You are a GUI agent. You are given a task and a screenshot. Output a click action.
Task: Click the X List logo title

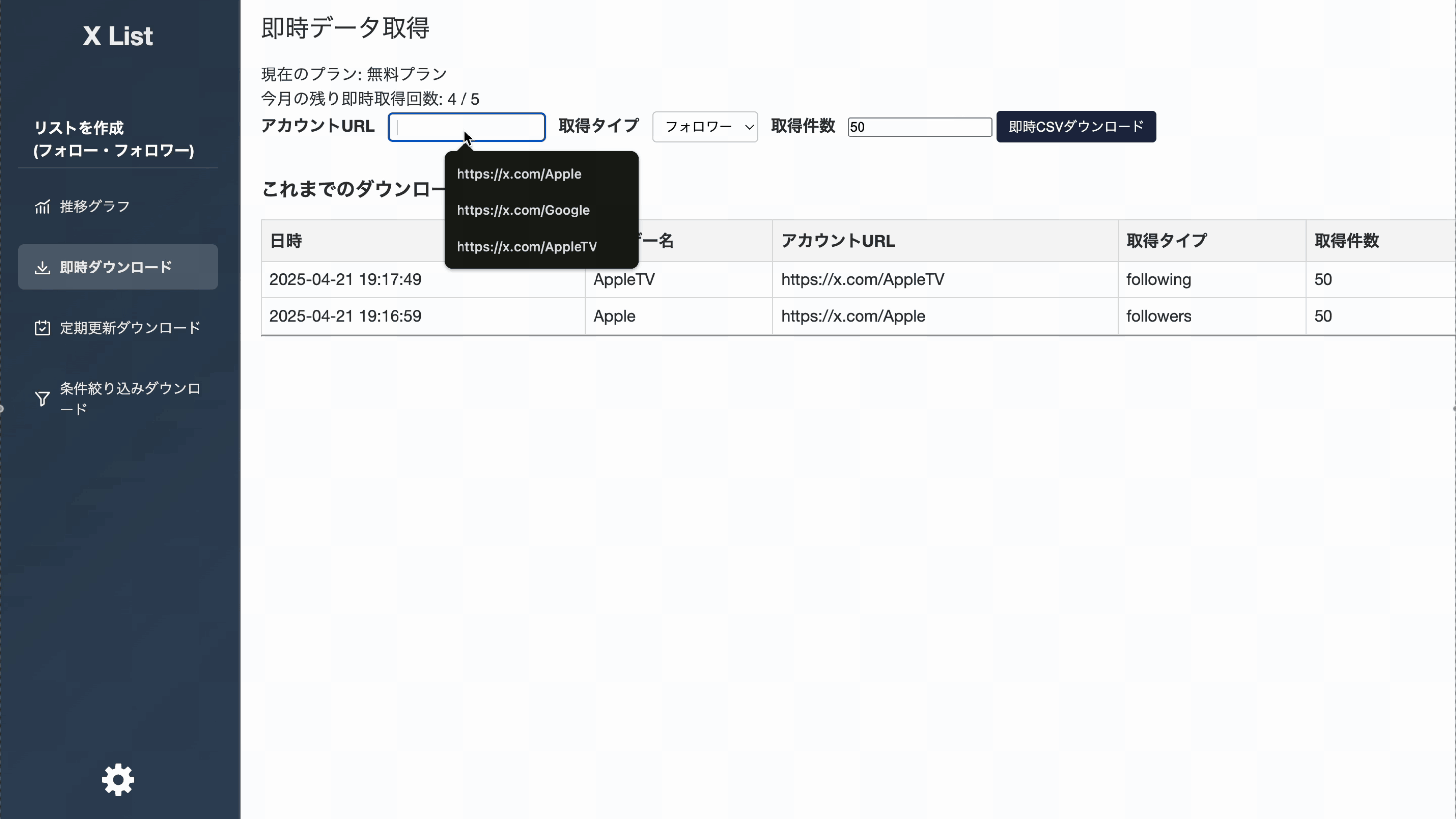pyautogui.click(x=118, y=36)
